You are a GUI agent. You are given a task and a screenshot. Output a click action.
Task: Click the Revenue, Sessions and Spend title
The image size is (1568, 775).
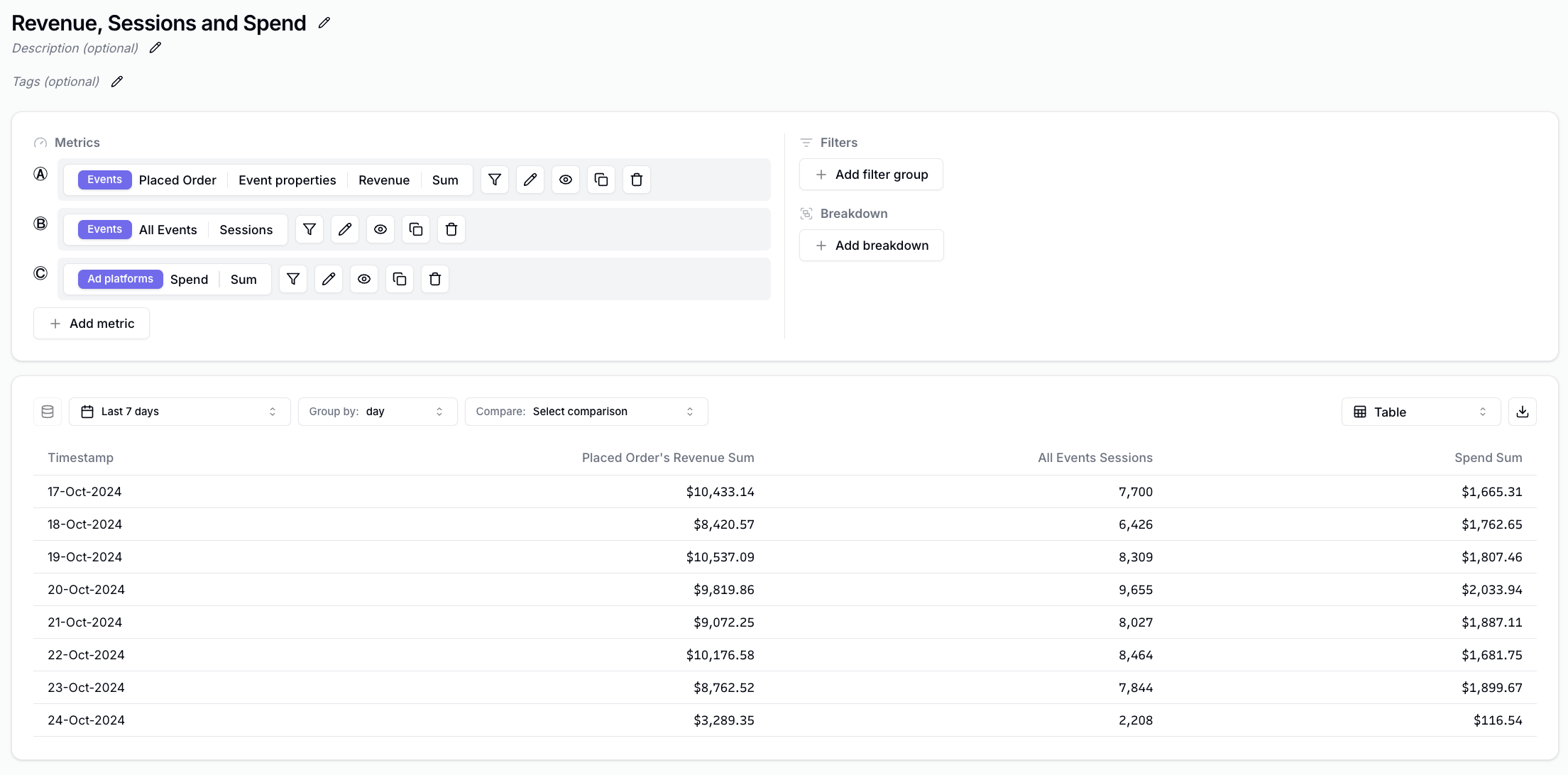click(x=159, y=23)
